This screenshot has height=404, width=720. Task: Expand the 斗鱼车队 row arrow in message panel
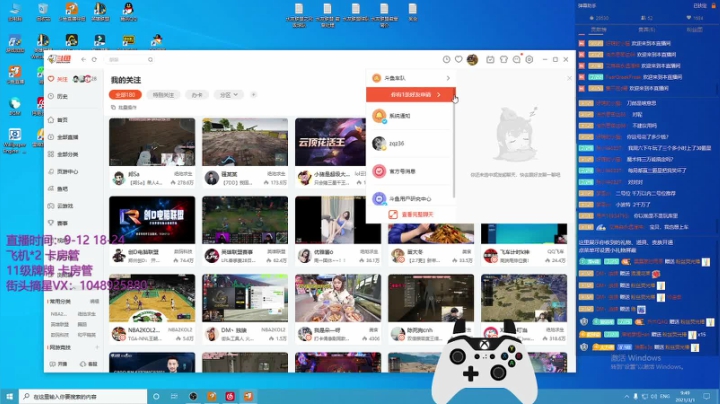448,78
